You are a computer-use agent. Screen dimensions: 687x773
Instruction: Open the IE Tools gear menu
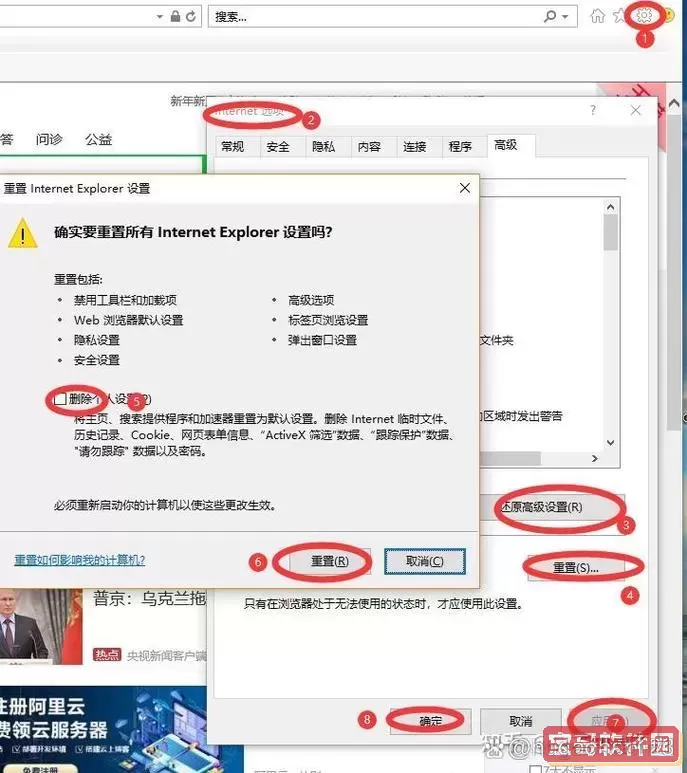644,16
